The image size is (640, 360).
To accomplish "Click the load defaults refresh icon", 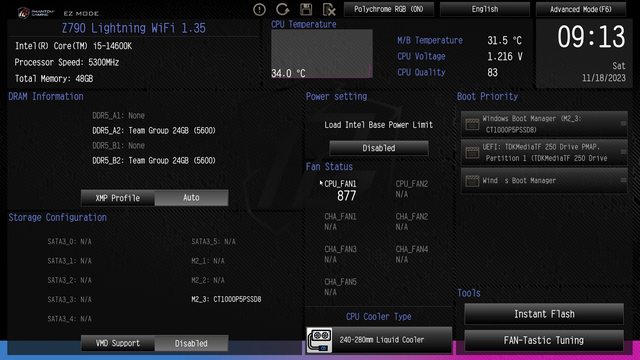I will [282, 9].
